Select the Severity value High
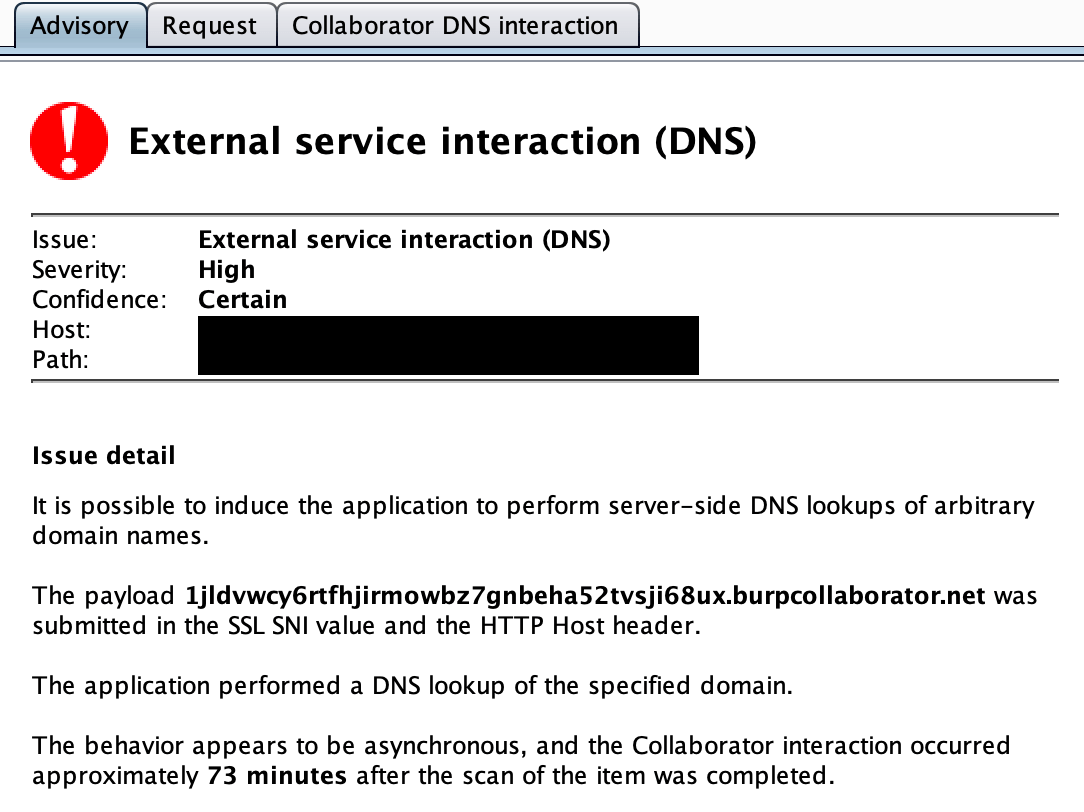Screen dimensions: 1084x812 click(x=227, y=269)
